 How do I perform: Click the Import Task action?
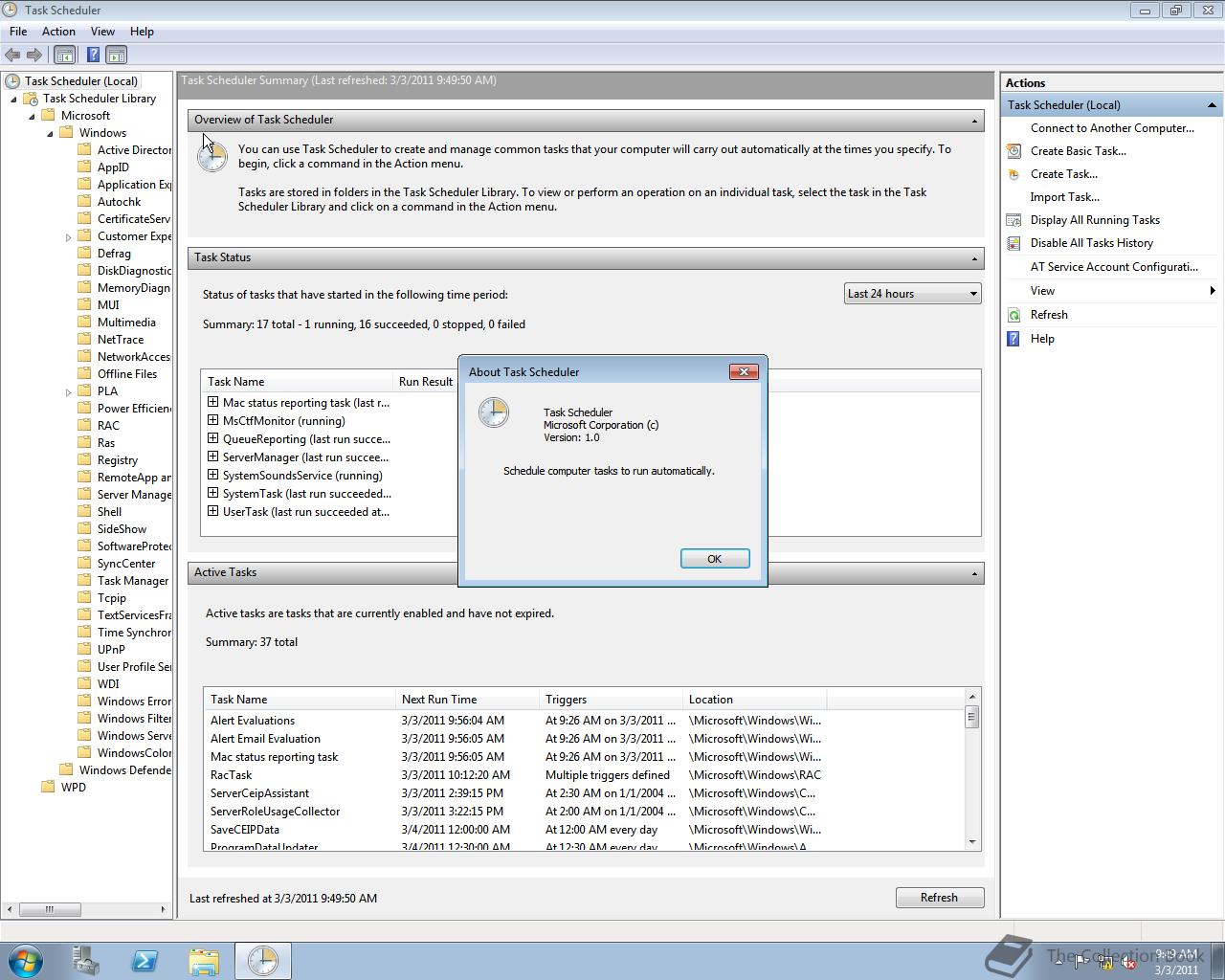coord(1064,197)
